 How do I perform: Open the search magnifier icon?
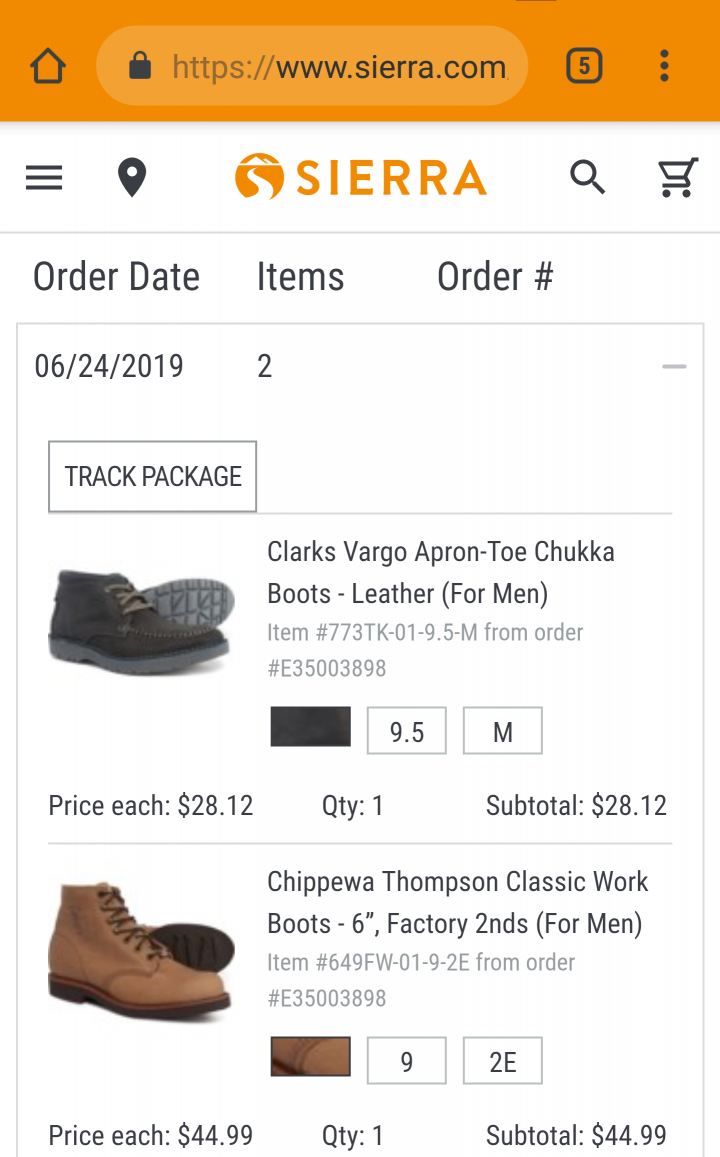[x=588, y=177]
